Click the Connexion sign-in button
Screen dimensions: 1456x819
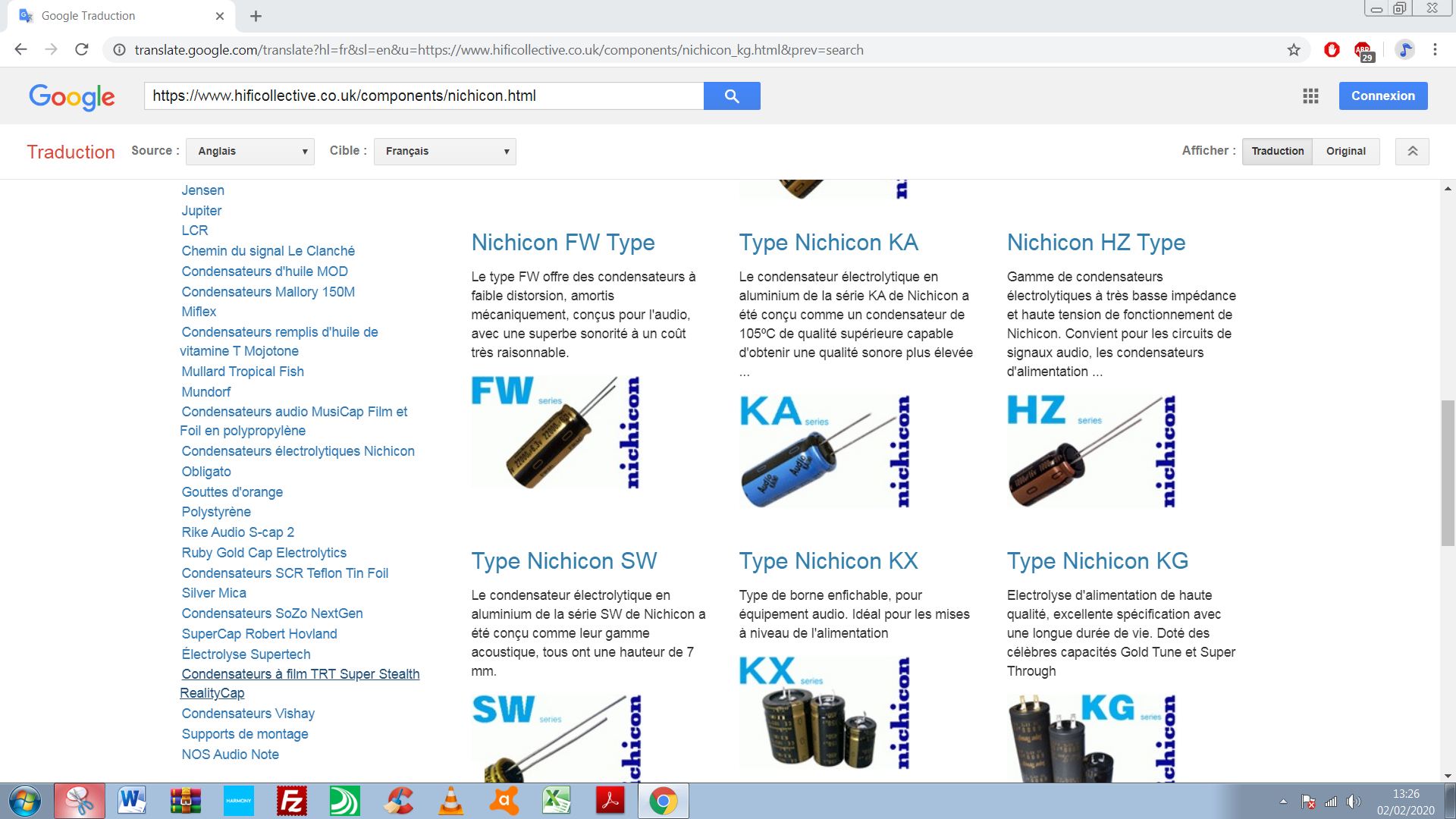click(1382, 96)
